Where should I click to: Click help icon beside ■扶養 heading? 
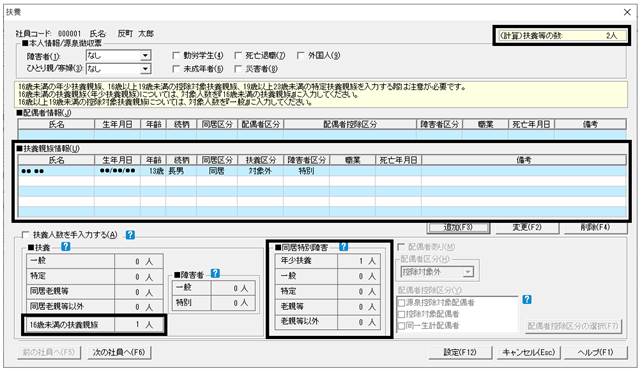click(x=66, y=247)
